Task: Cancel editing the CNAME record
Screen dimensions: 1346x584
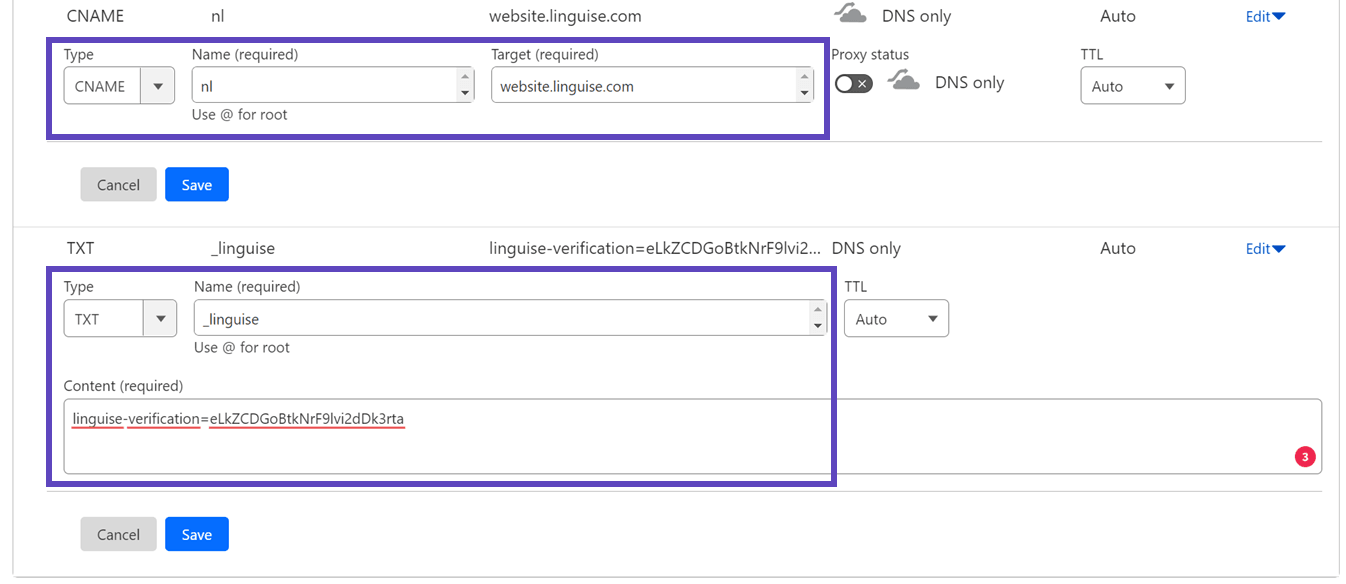Action: (x=119, y=185)
